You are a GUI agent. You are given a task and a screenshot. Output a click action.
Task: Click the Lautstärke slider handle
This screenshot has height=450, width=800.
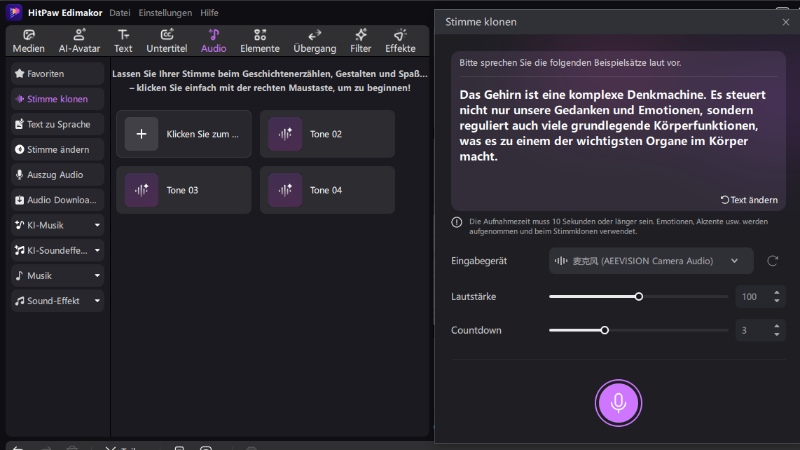(639, 297)
